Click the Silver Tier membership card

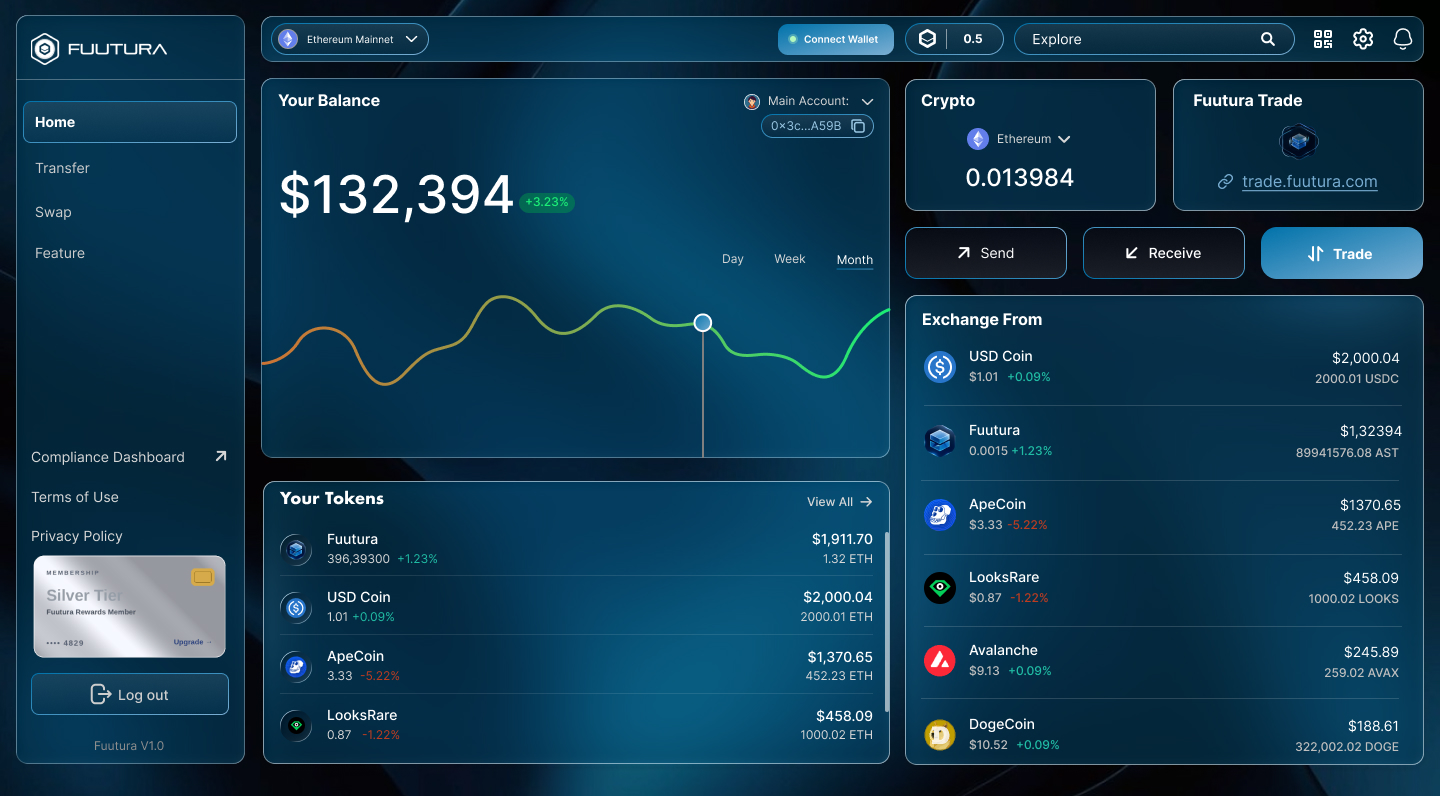tap(130, 607)
